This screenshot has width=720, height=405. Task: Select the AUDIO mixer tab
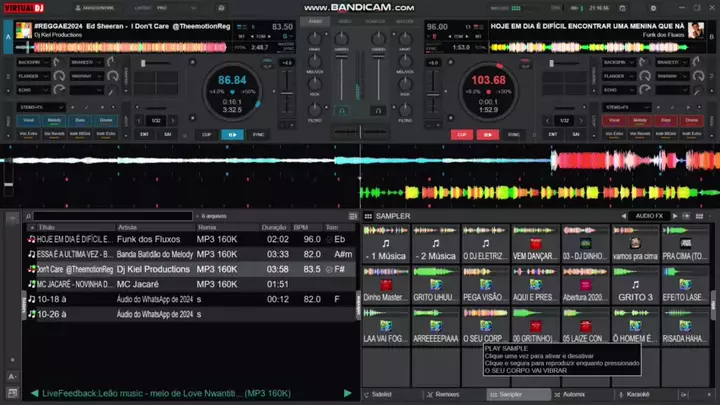[x=315, y=21]
